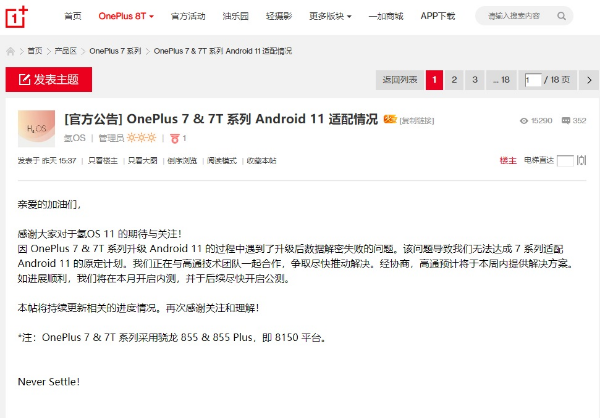Click the orange digest badge beside title

click(x=390, y=119)
